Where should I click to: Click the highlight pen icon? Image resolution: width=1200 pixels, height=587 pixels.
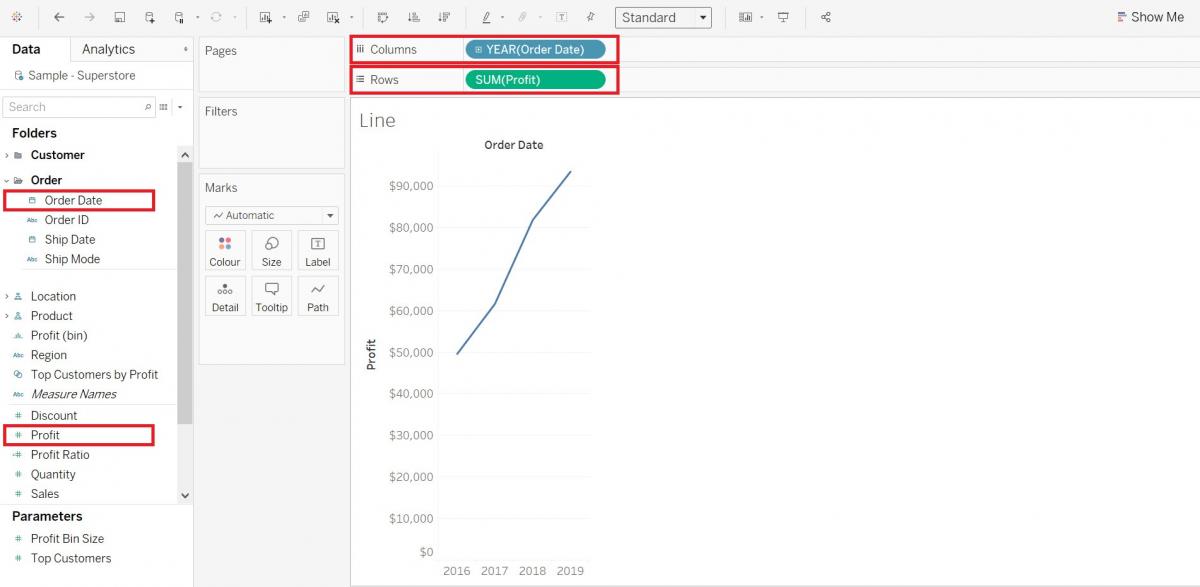point(486,17)
